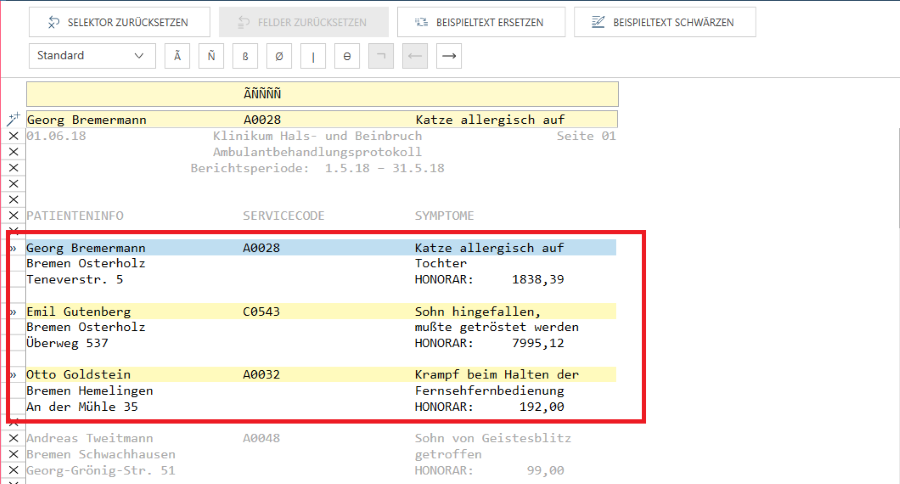Click the ÃÑÑÑÑ selector pattern field
Screen dimensions: 900x484
322,94
